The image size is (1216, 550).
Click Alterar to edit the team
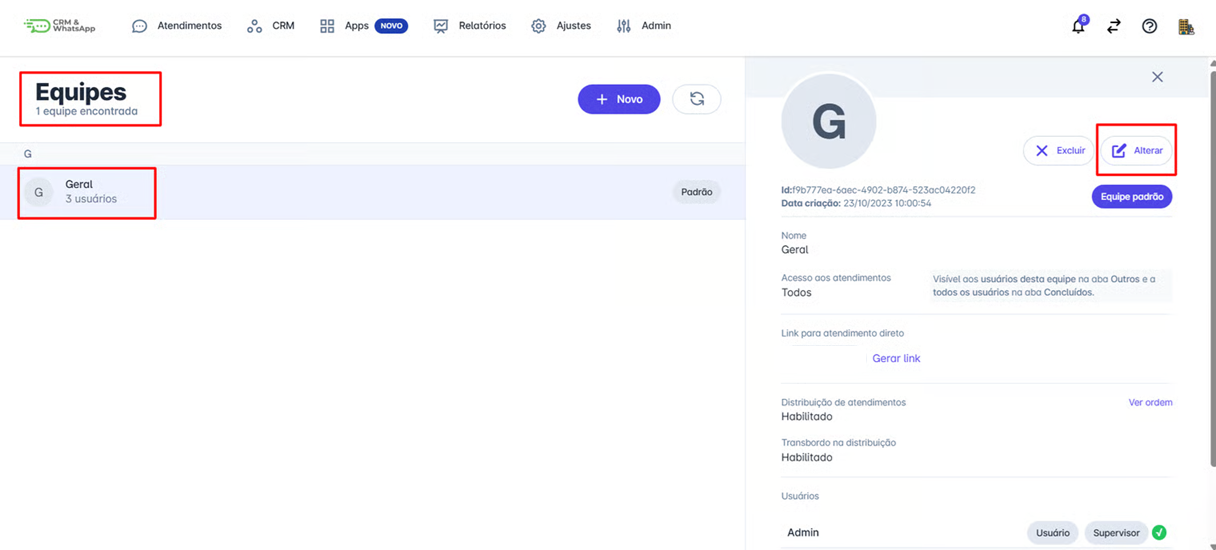(1137, 150)
